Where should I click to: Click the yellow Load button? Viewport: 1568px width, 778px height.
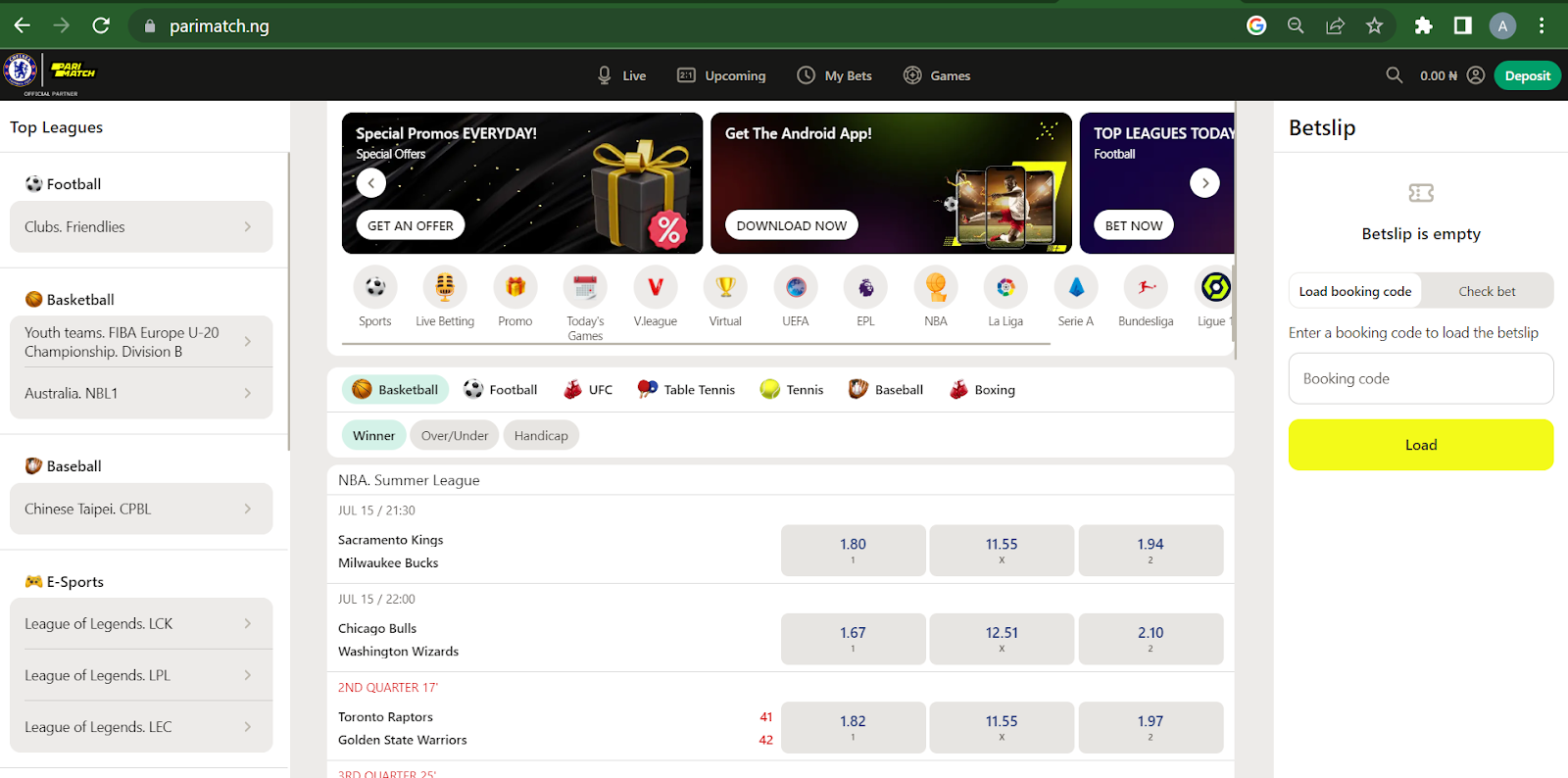pos(1421,445)
